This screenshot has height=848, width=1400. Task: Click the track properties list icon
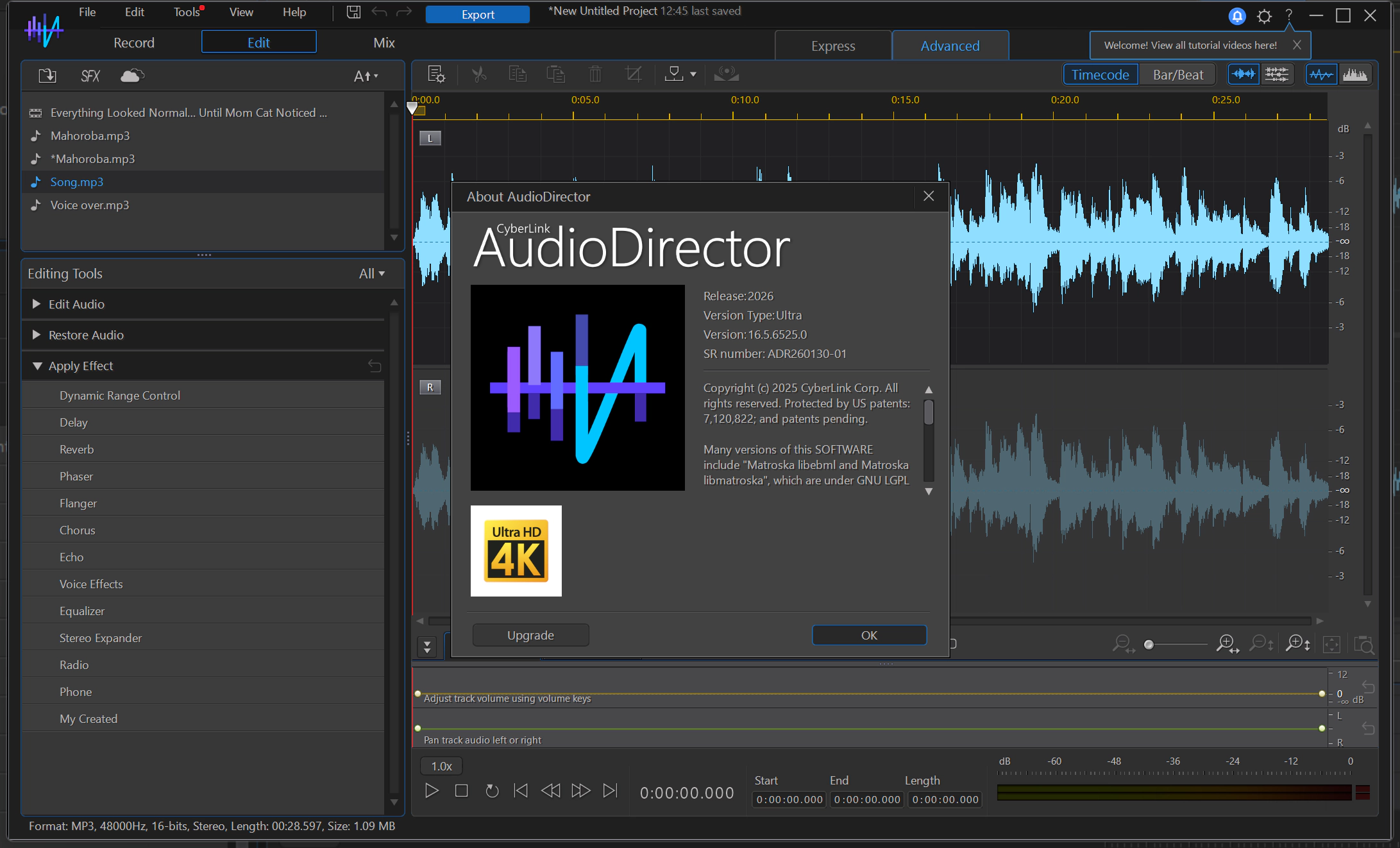pos(436,74)
